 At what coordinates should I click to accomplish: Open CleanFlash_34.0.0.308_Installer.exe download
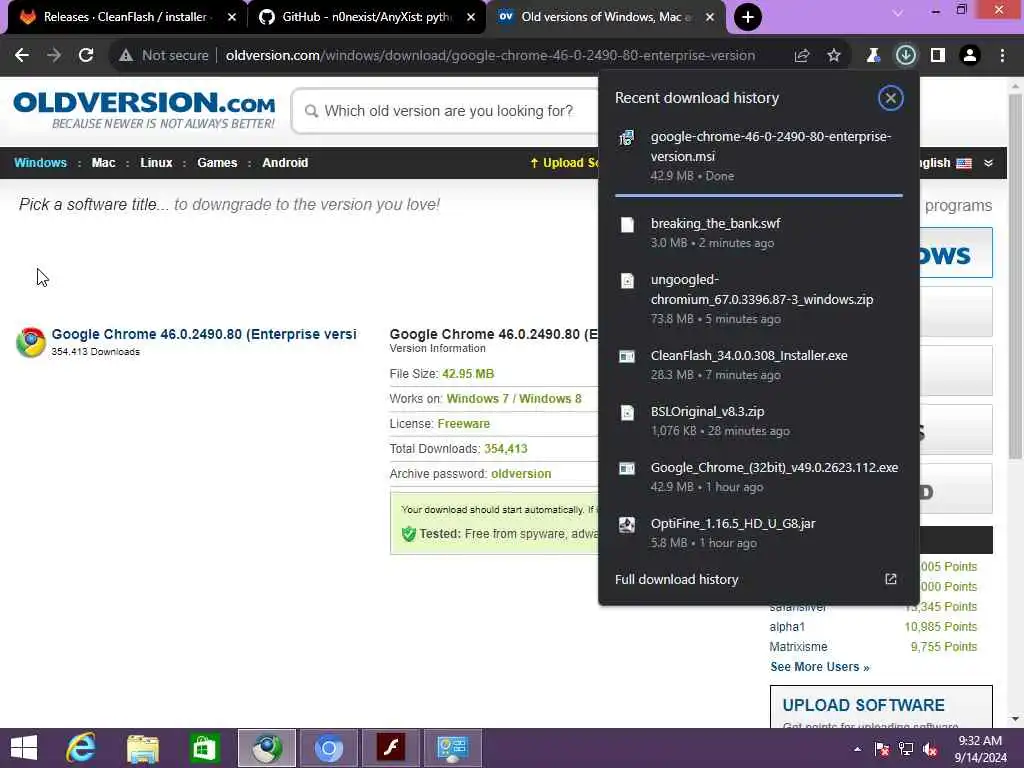759,364
